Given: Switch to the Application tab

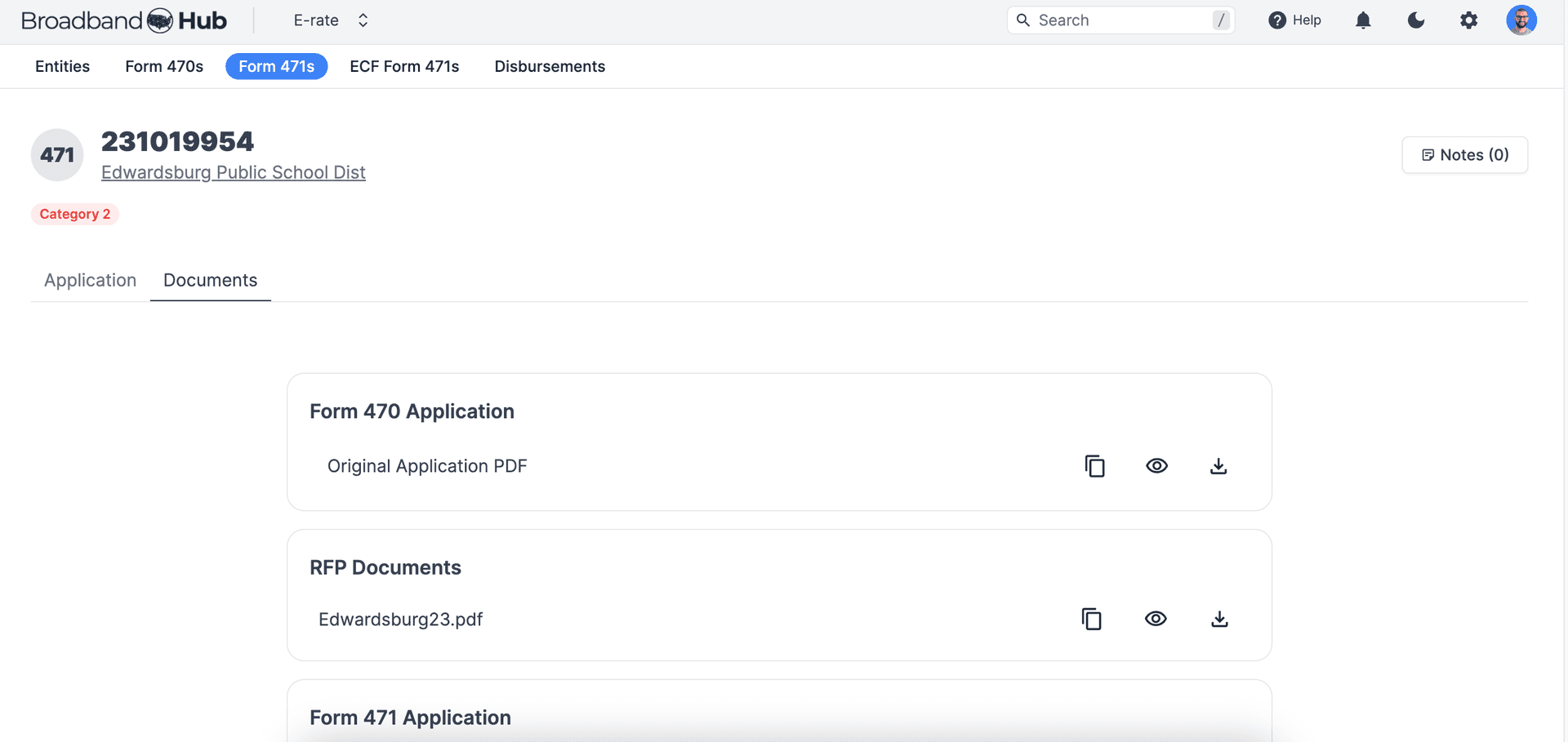Looking at the screenshot, I should pyautogui.click(x=90, y=280).
